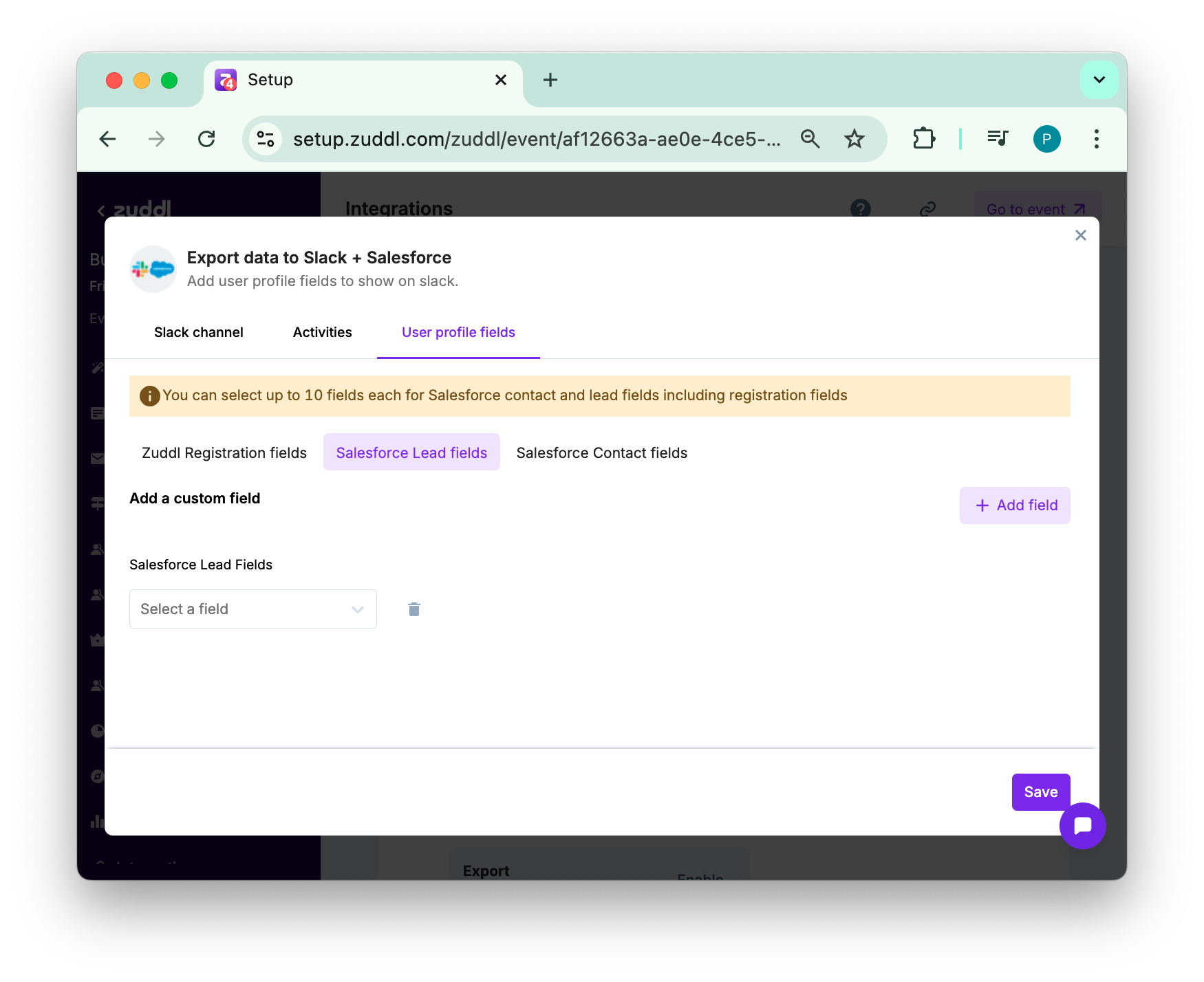The width and height of the screenshot is (1204, 982).
Task: Select Salesforce Lead fields sub-tab
Action: pos(411,452)
